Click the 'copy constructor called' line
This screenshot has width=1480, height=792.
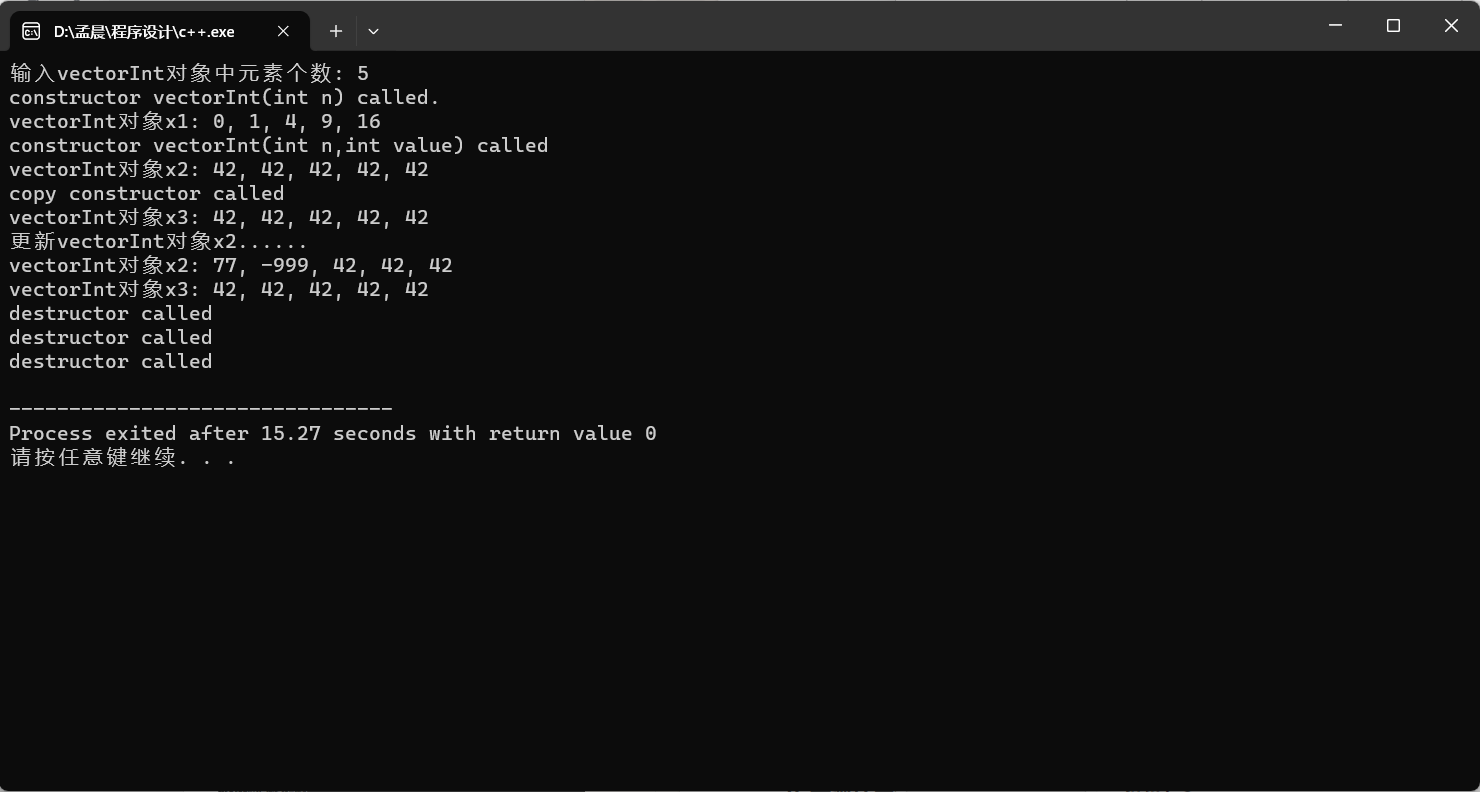tap(146, 193)
